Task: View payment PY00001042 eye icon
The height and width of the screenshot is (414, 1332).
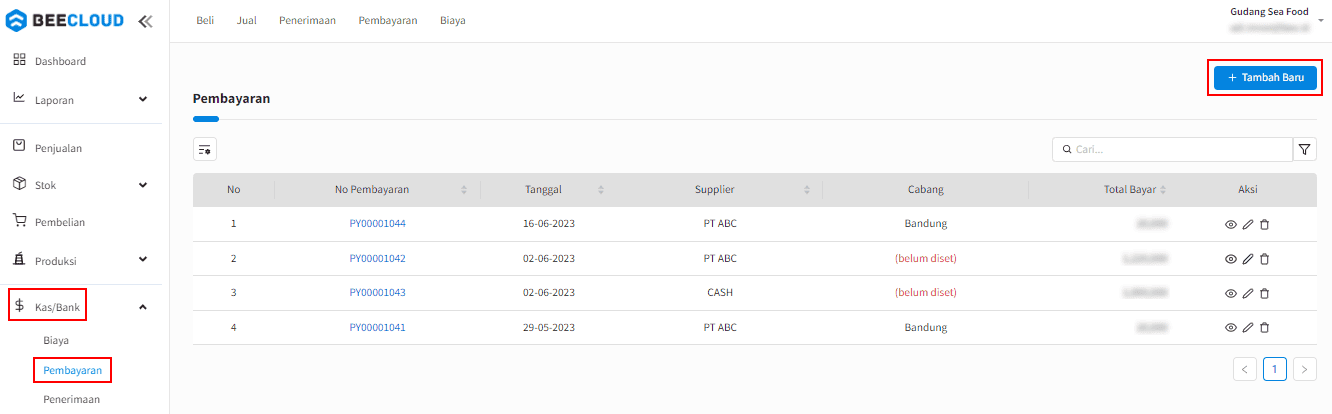Action: point(1231,259)
